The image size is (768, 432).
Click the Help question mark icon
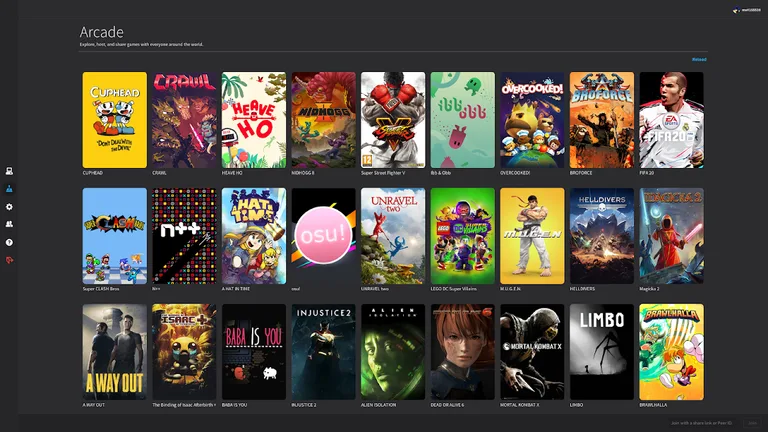pyautogui.click(x=9, y=242)
